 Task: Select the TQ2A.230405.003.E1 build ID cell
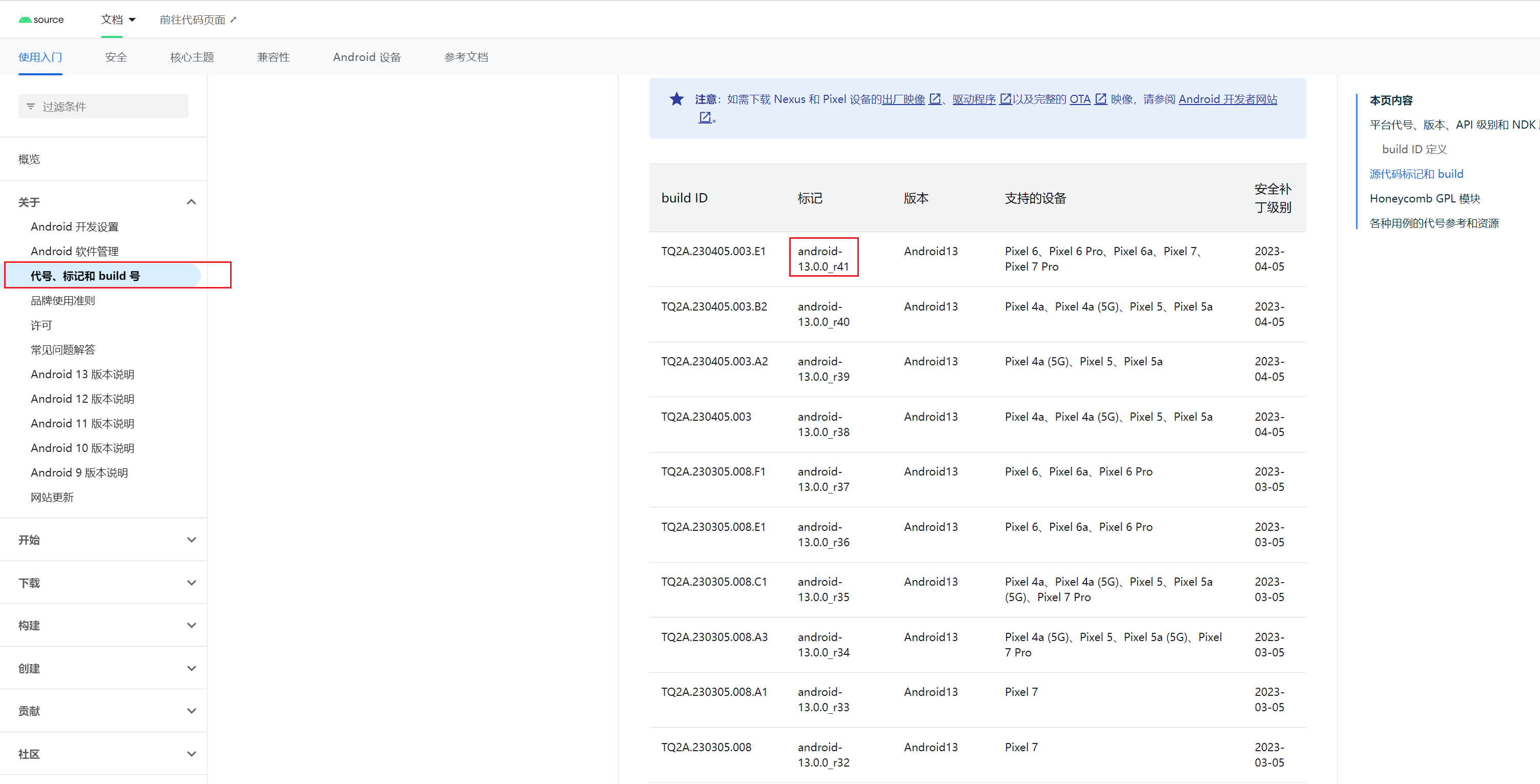coord(713,251)
